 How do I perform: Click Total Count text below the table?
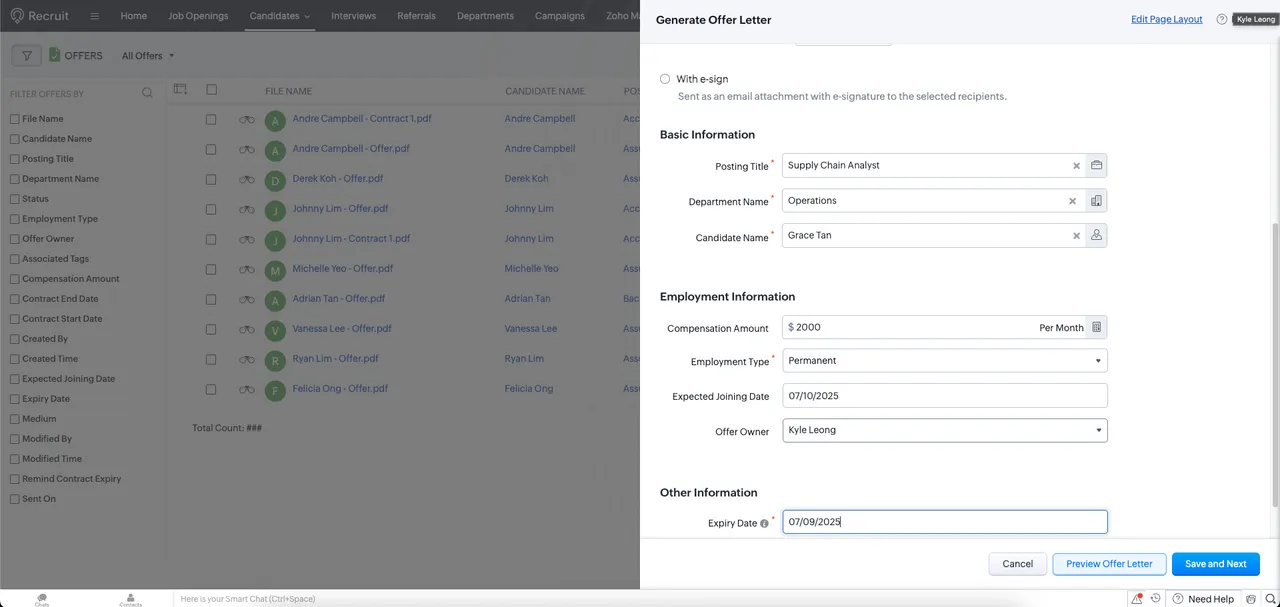pos(227,428)
